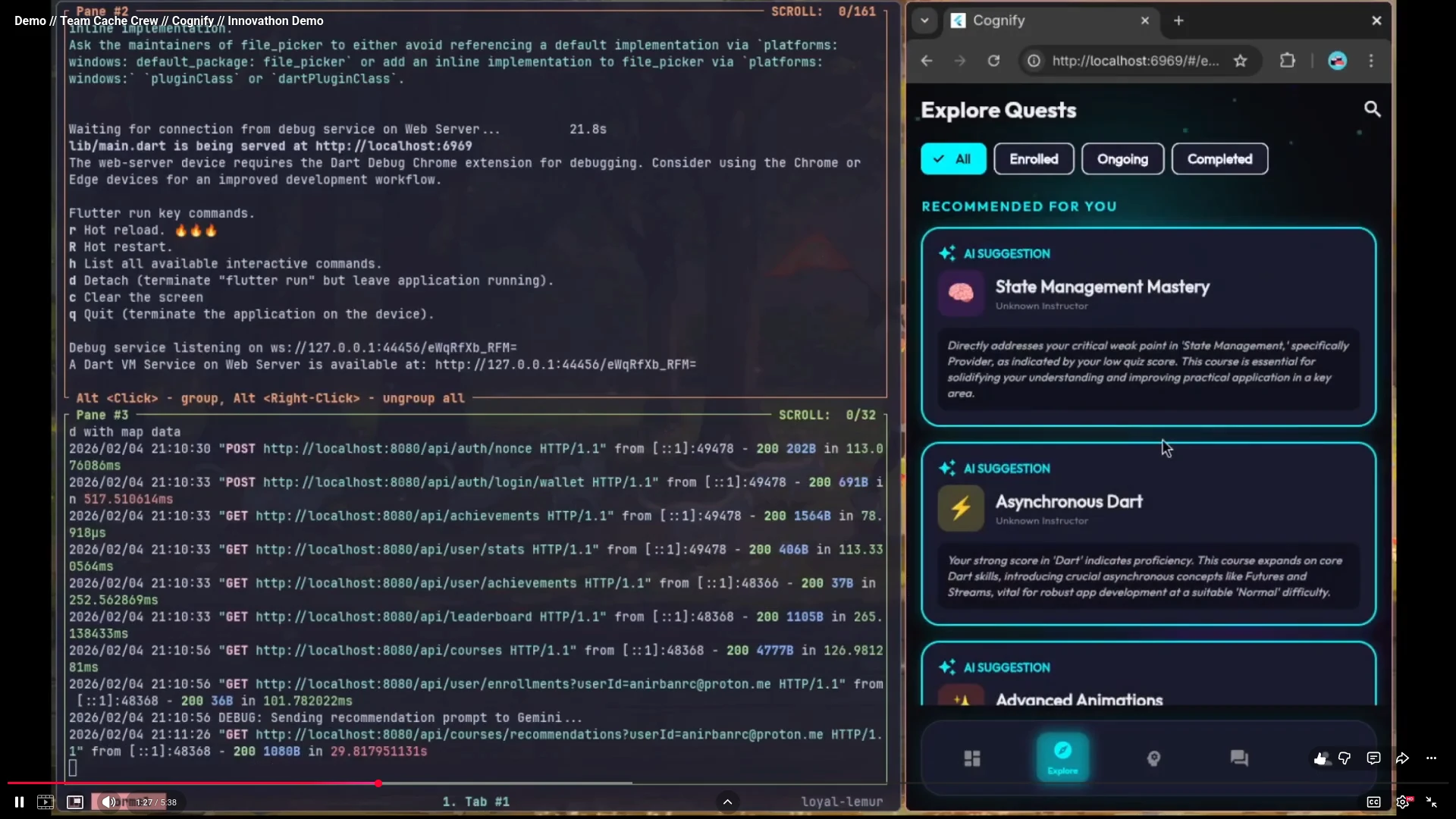Click the http://localhost:6969 served URL in terminal
1456x819 pixels.
point(394,146)
